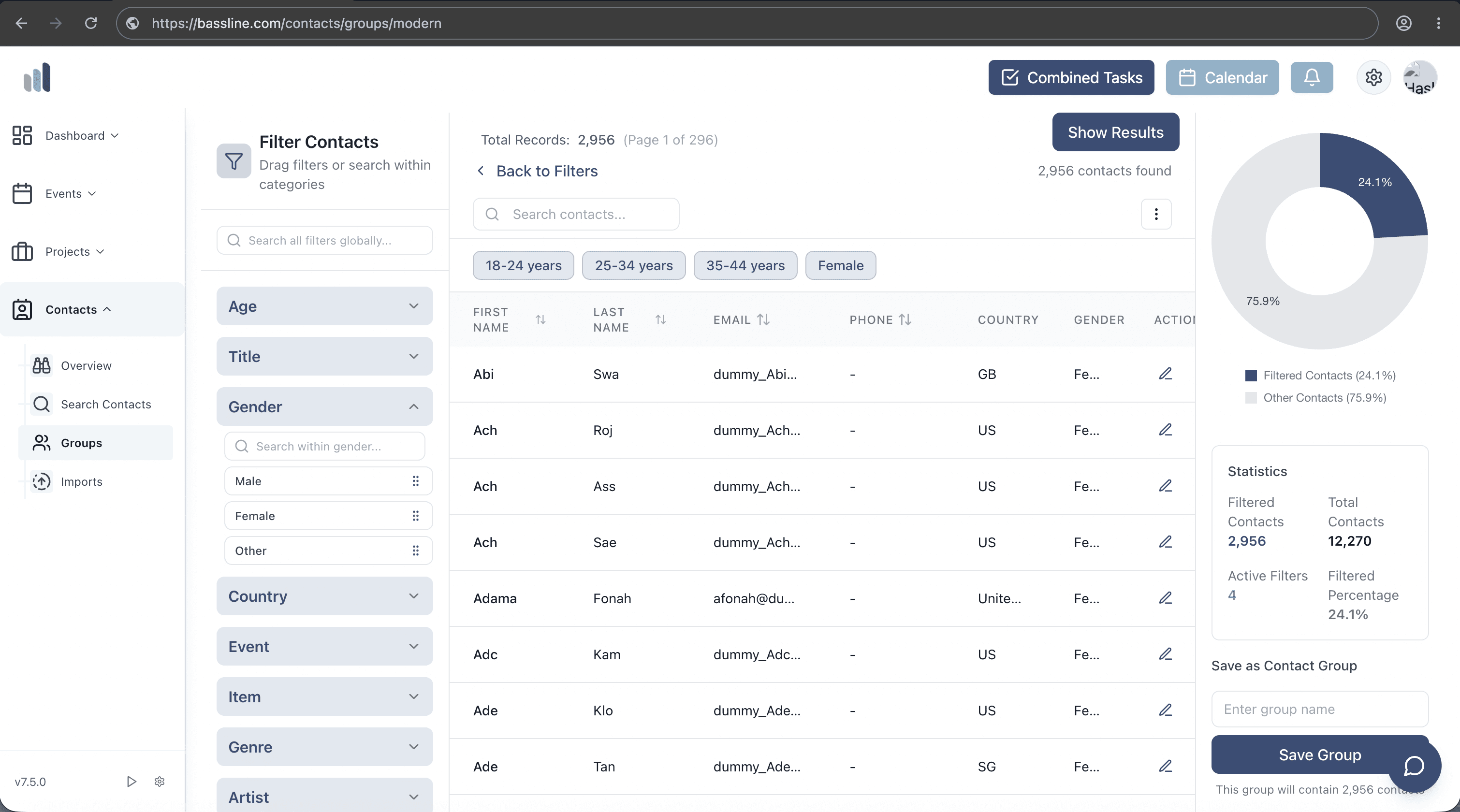Open settings via the top gear icon

pyautogui.click(x=1373, y=77)
